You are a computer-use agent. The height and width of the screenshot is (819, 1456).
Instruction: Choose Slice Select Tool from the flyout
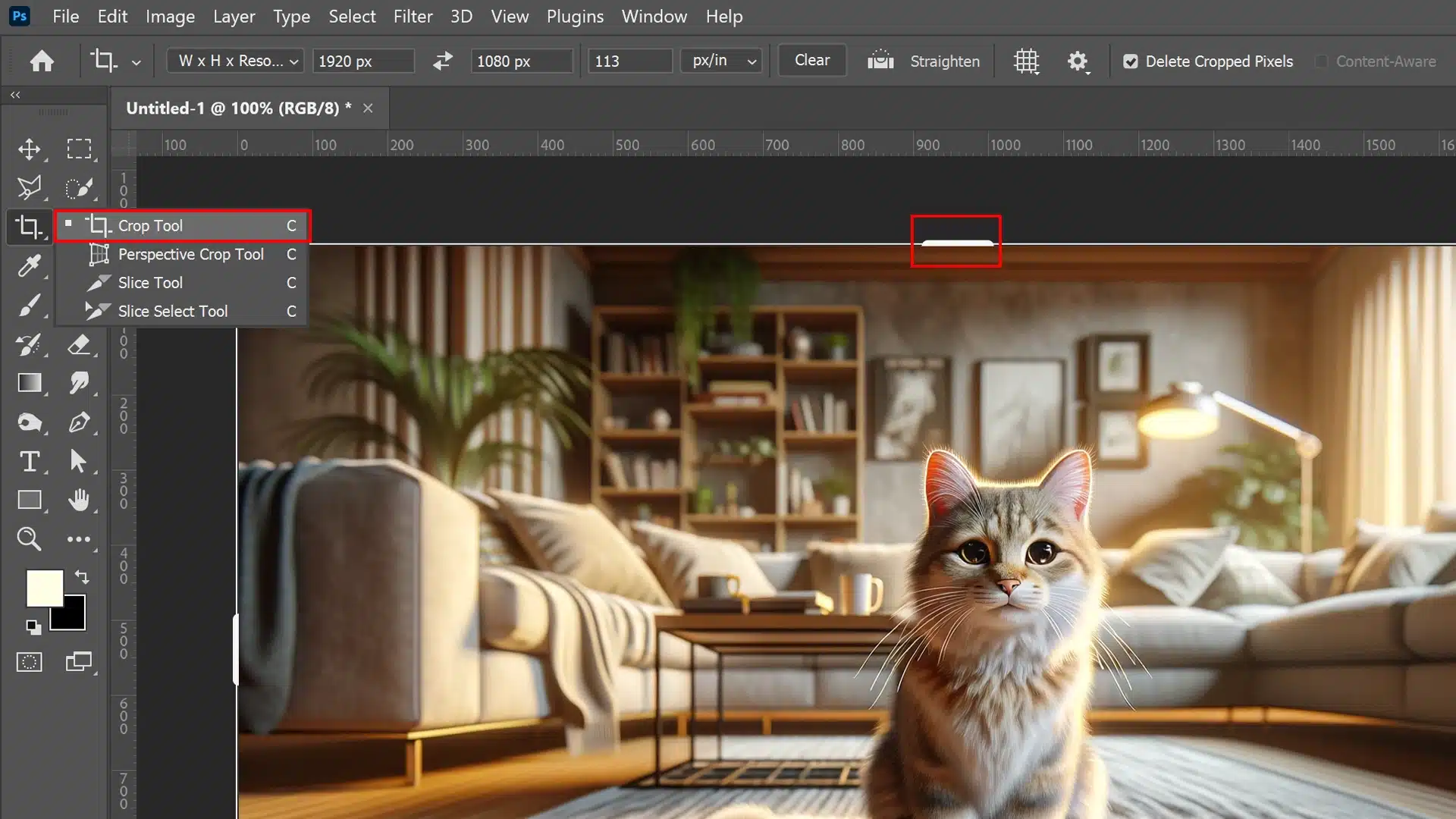(183, 311)
